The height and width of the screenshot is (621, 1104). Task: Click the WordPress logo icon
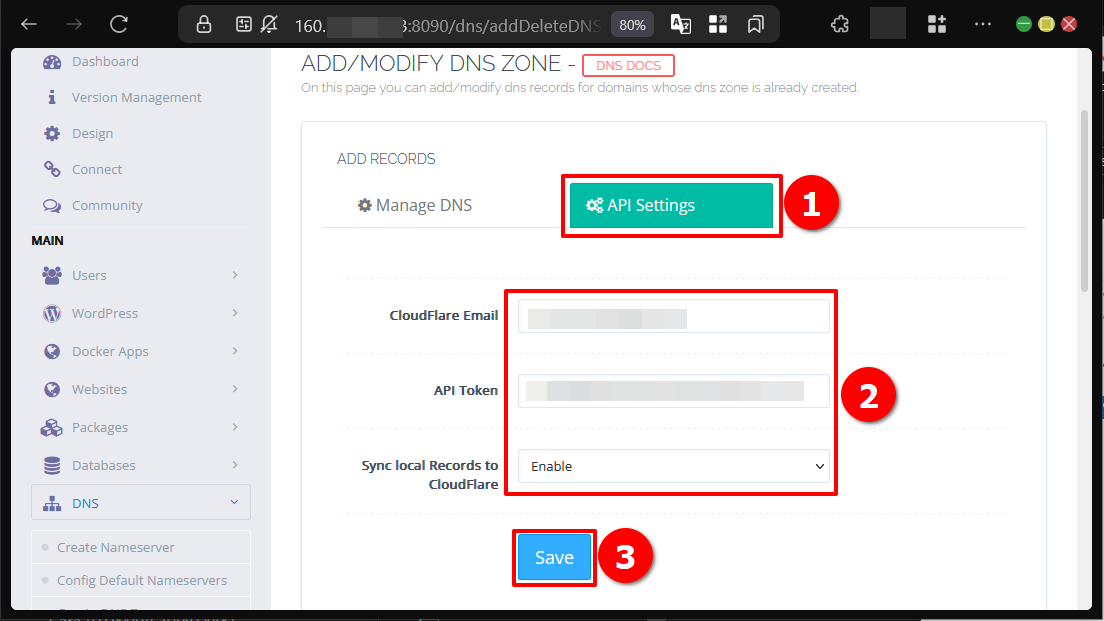(x=52, y=313)
